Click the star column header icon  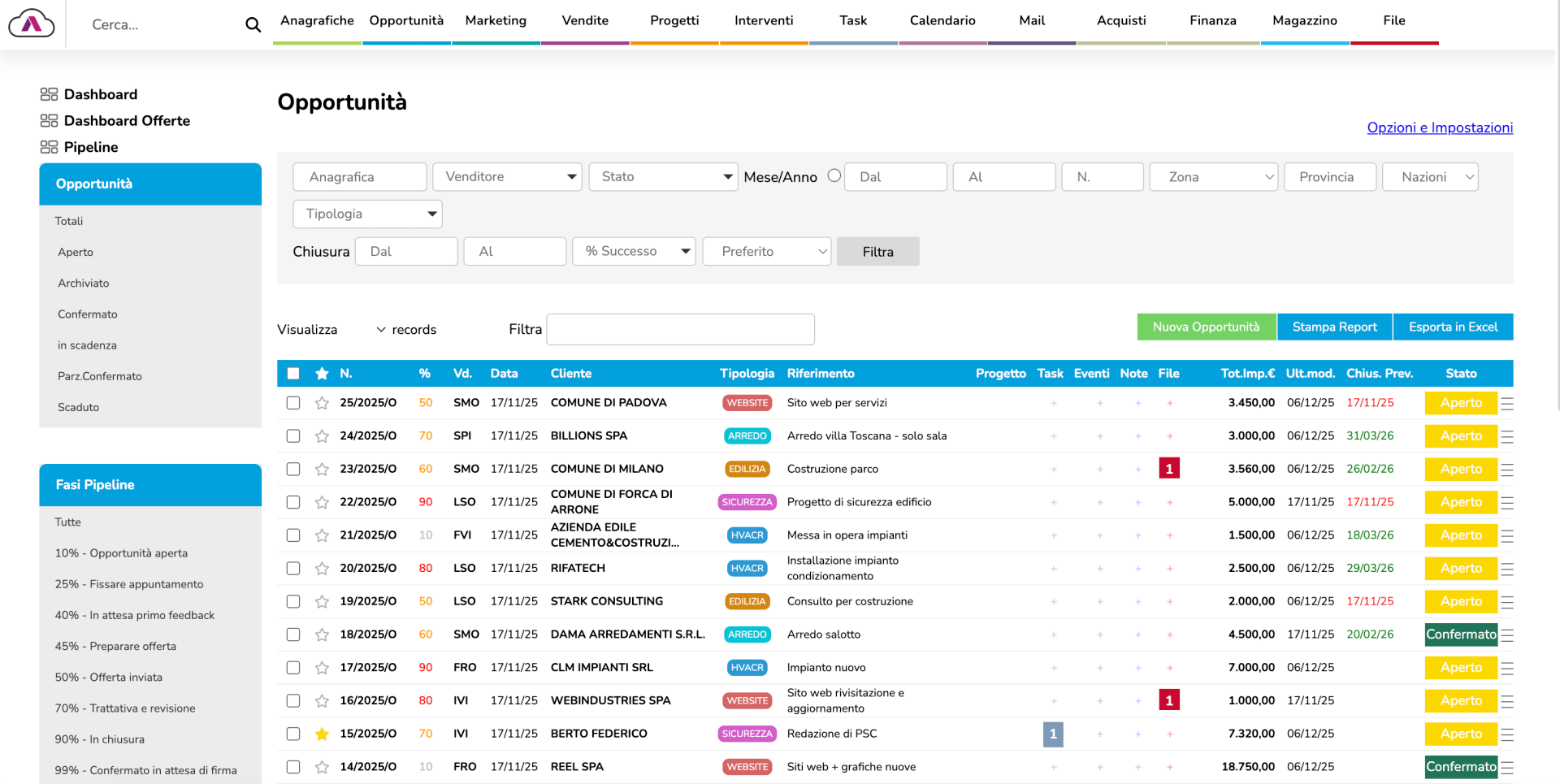pyautogui.click(x=322, y=374)
